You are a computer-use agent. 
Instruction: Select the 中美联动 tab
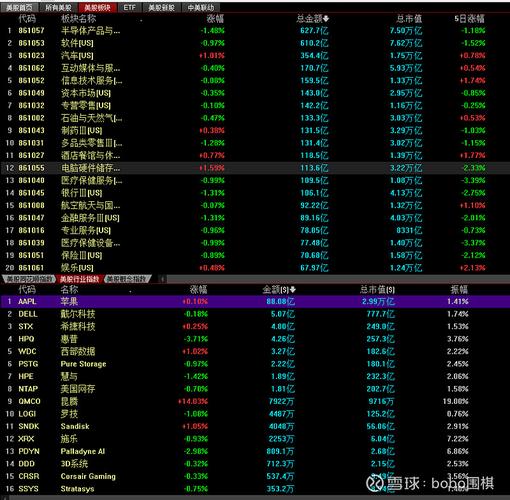[201, 8]
